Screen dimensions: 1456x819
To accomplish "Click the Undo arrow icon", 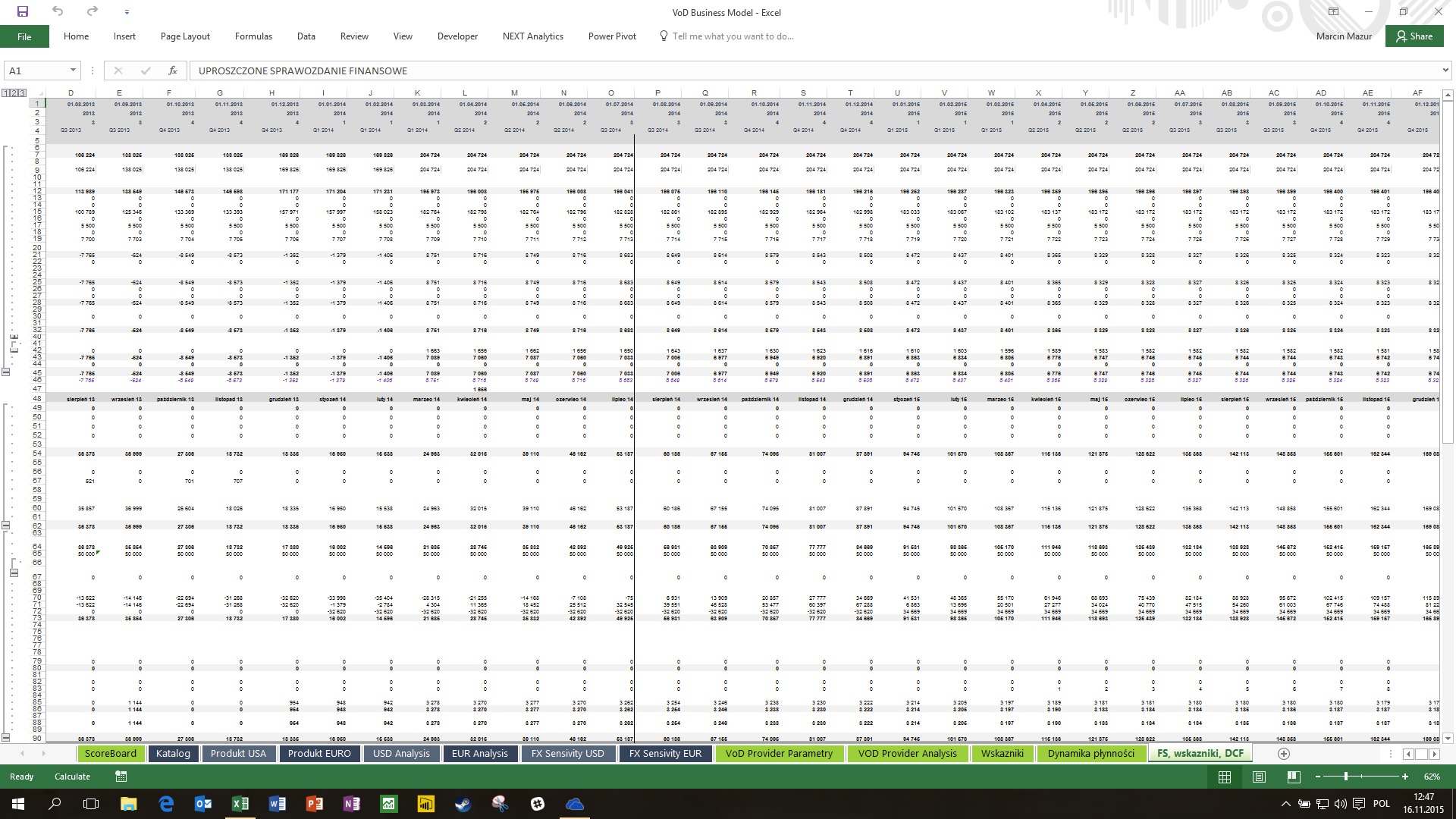I will tap(58, 11).
